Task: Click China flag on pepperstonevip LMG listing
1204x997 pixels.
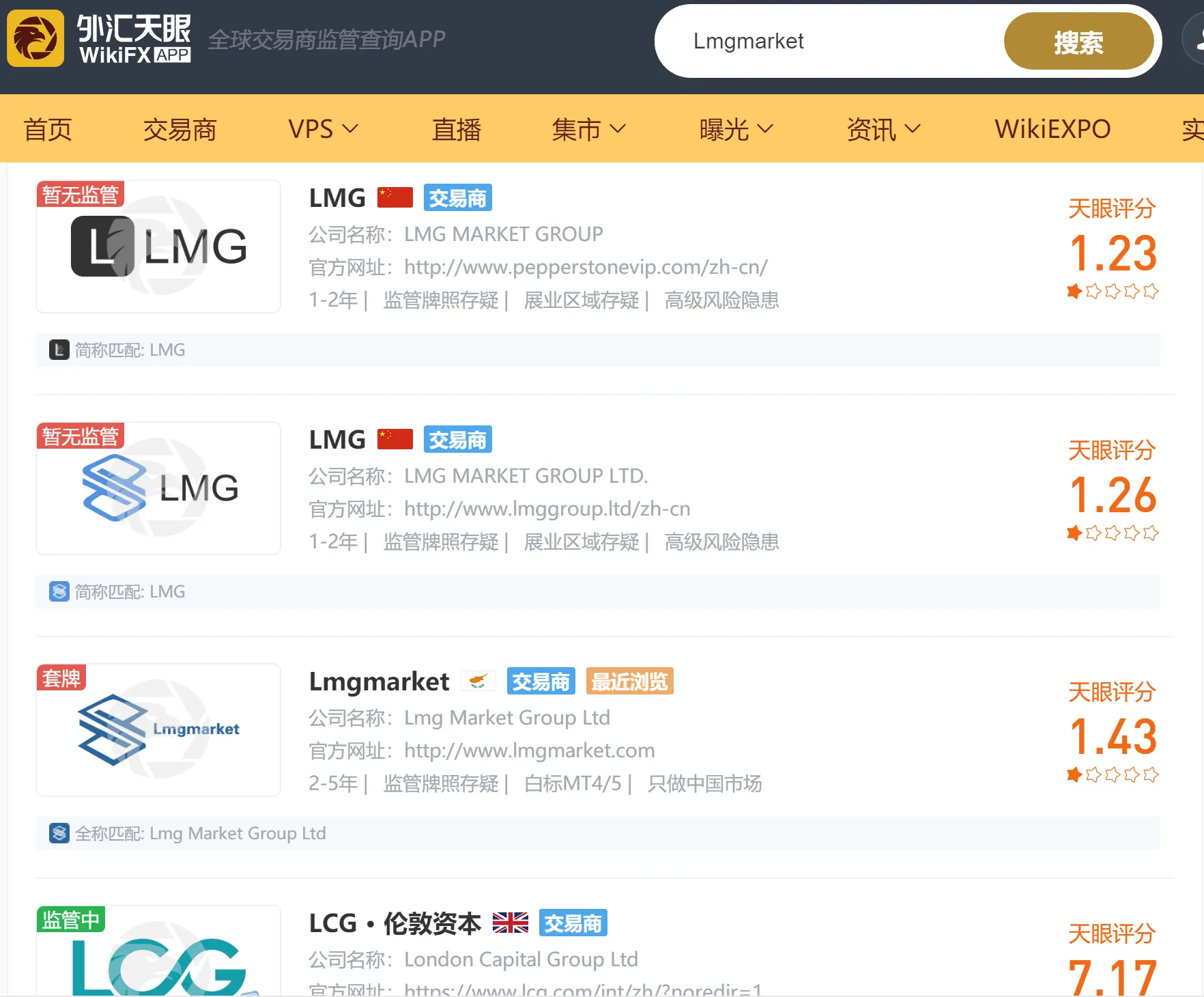Action: (395, 197)
